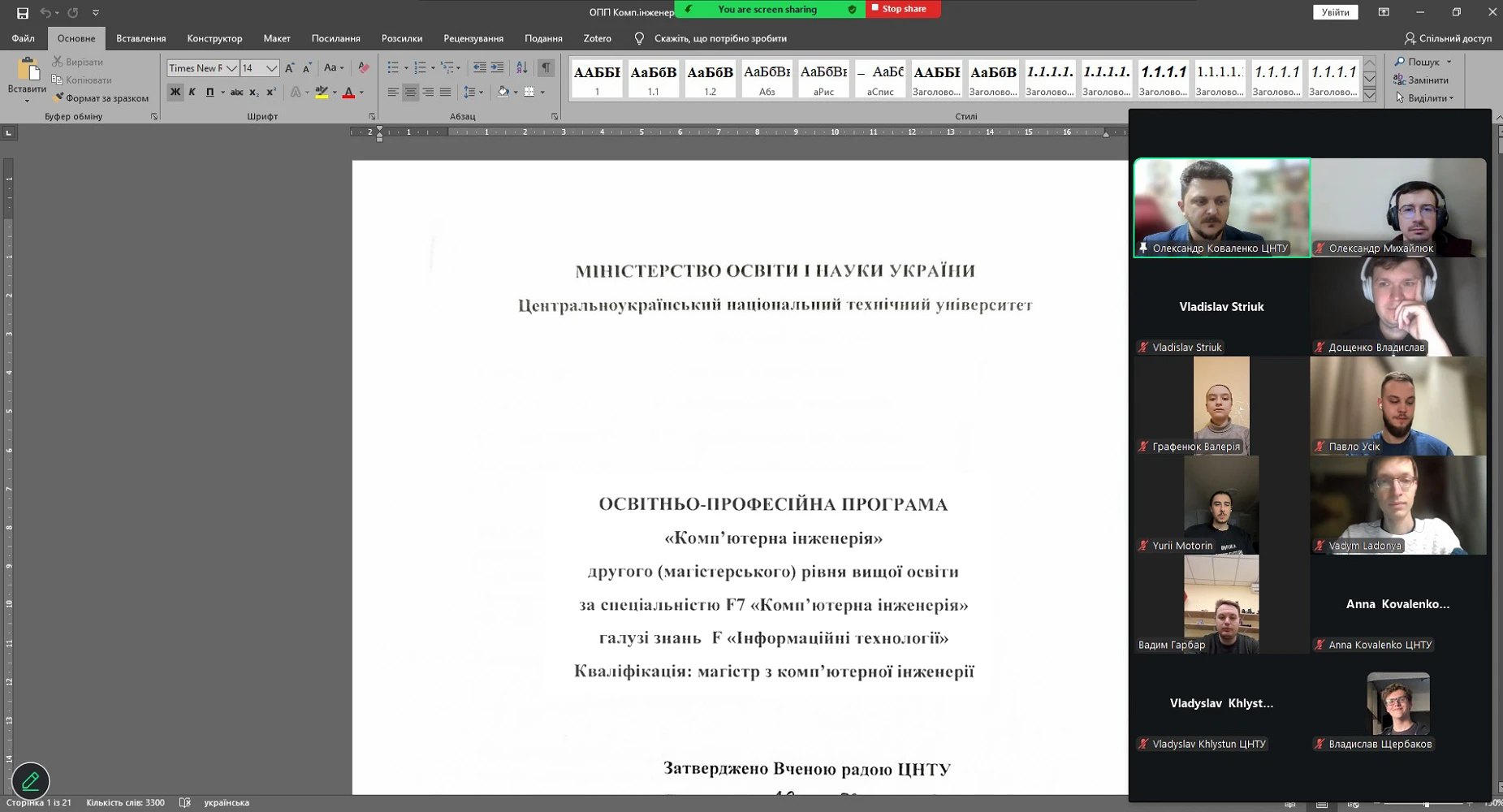Toggle show paragraph marks (¶)
This screenshot has width=1503, height=812.
[x=546, y=68]
